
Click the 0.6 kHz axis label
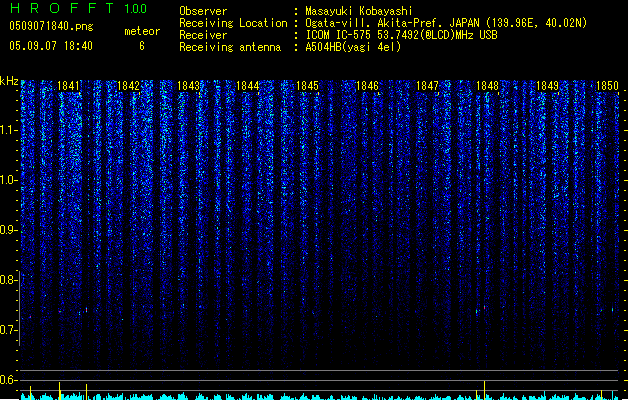(8, 380)
